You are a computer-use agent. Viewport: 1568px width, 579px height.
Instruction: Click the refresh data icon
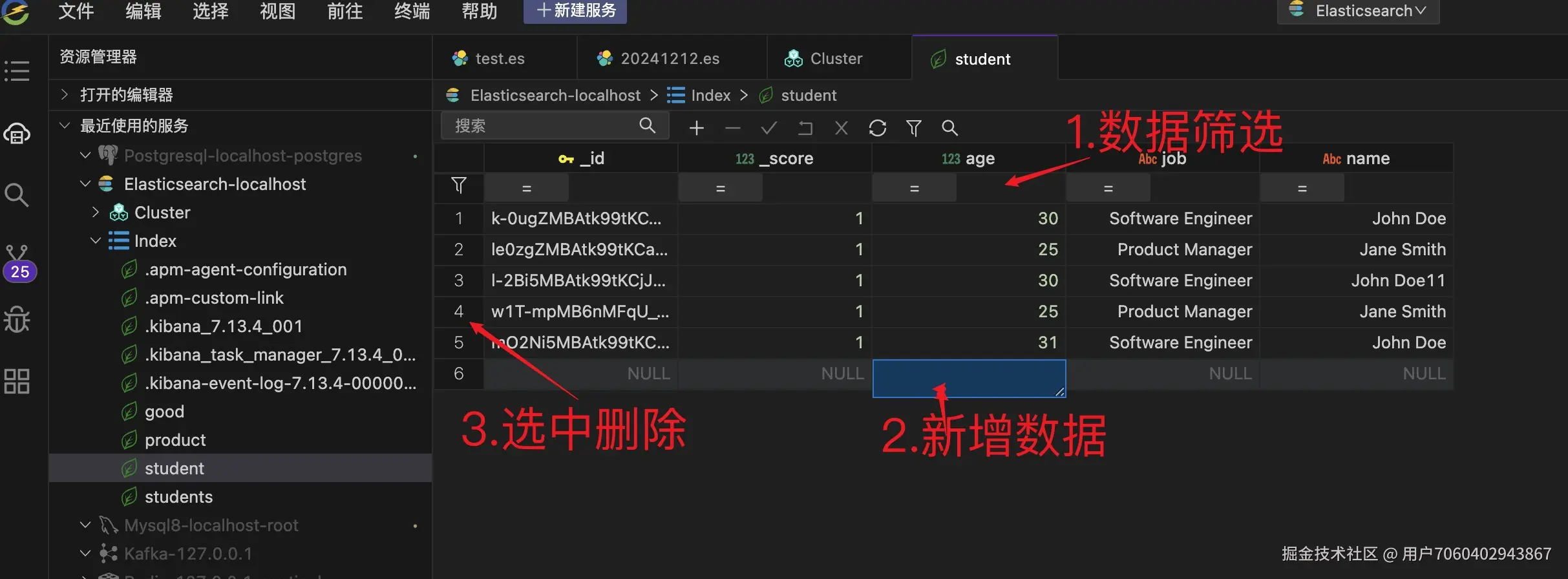pos(877,128)
